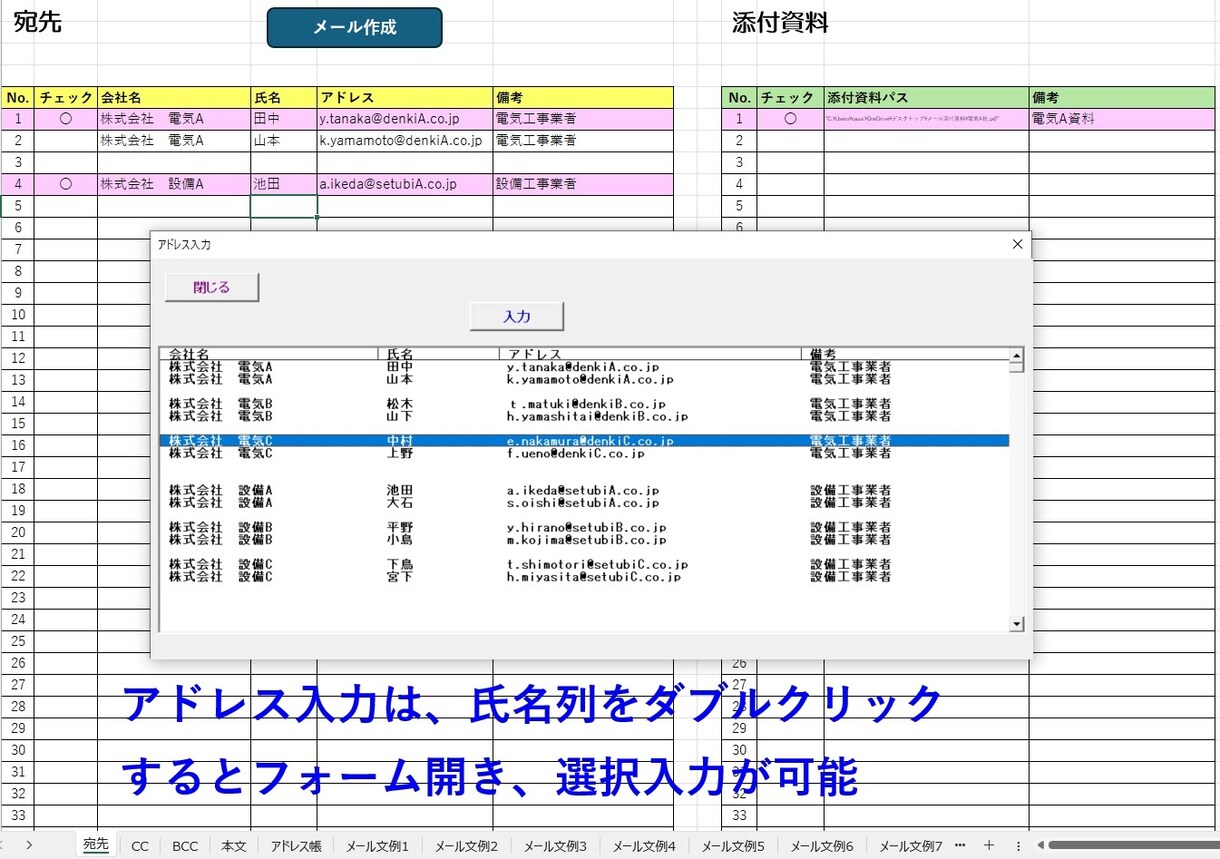The height and width of the screenshot is (859, 1220).
Task: Select list row 小島 m.kojima@setubiB.co.jp
Action: [x=584, y=539]
